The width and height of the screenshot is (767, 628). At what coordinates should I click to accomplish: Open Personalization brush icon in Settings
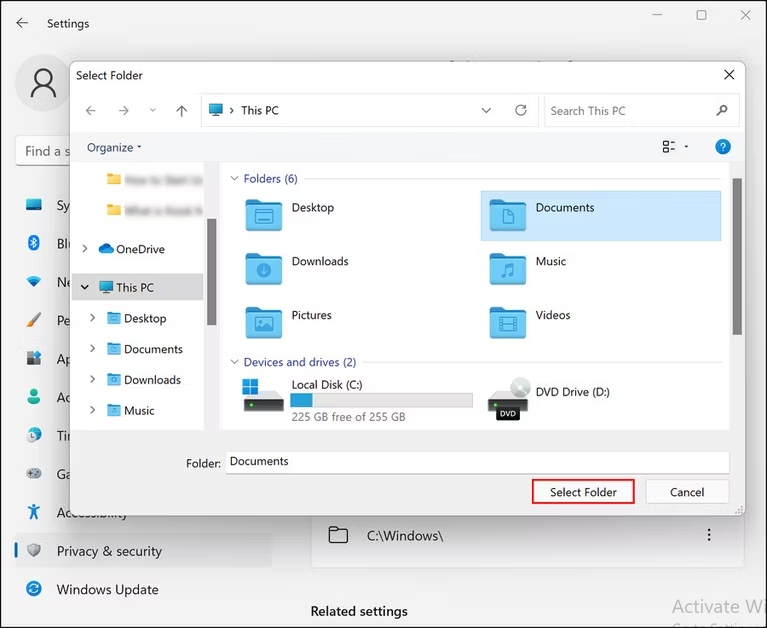tap(34, 320)
